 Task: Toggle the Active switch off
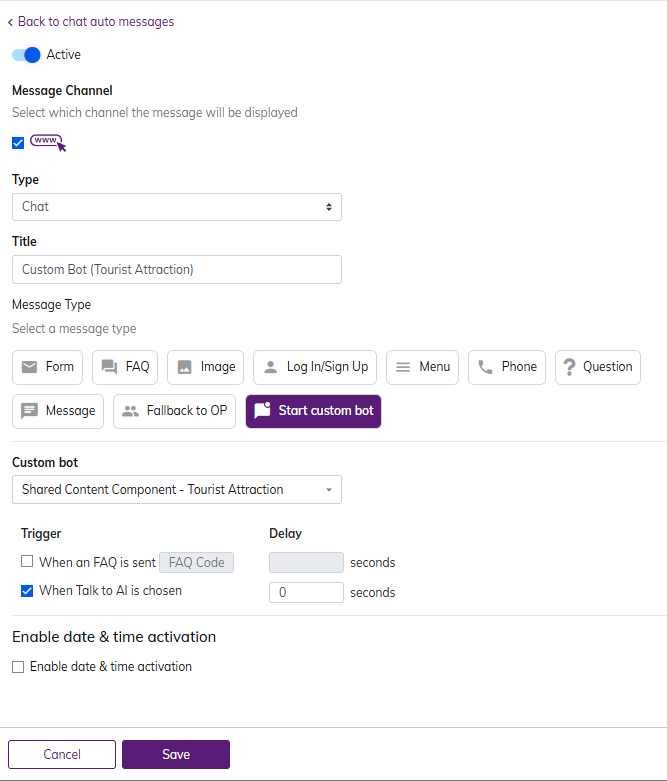pyautogui.click(x=26, y=55)
